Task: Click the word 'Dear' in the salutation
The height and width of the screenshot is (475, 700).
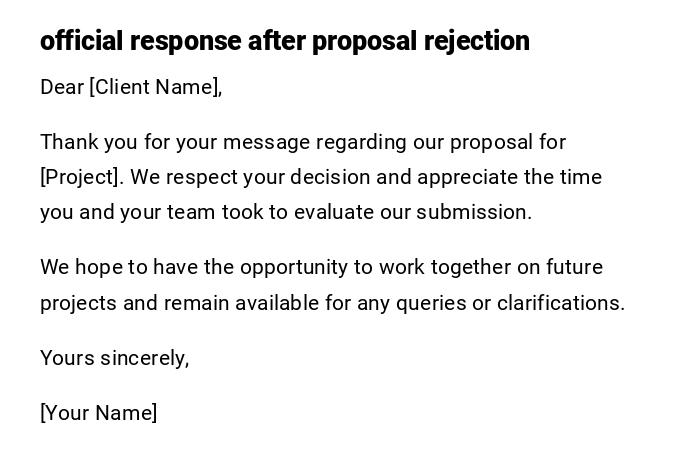Action: pos(62,87)
